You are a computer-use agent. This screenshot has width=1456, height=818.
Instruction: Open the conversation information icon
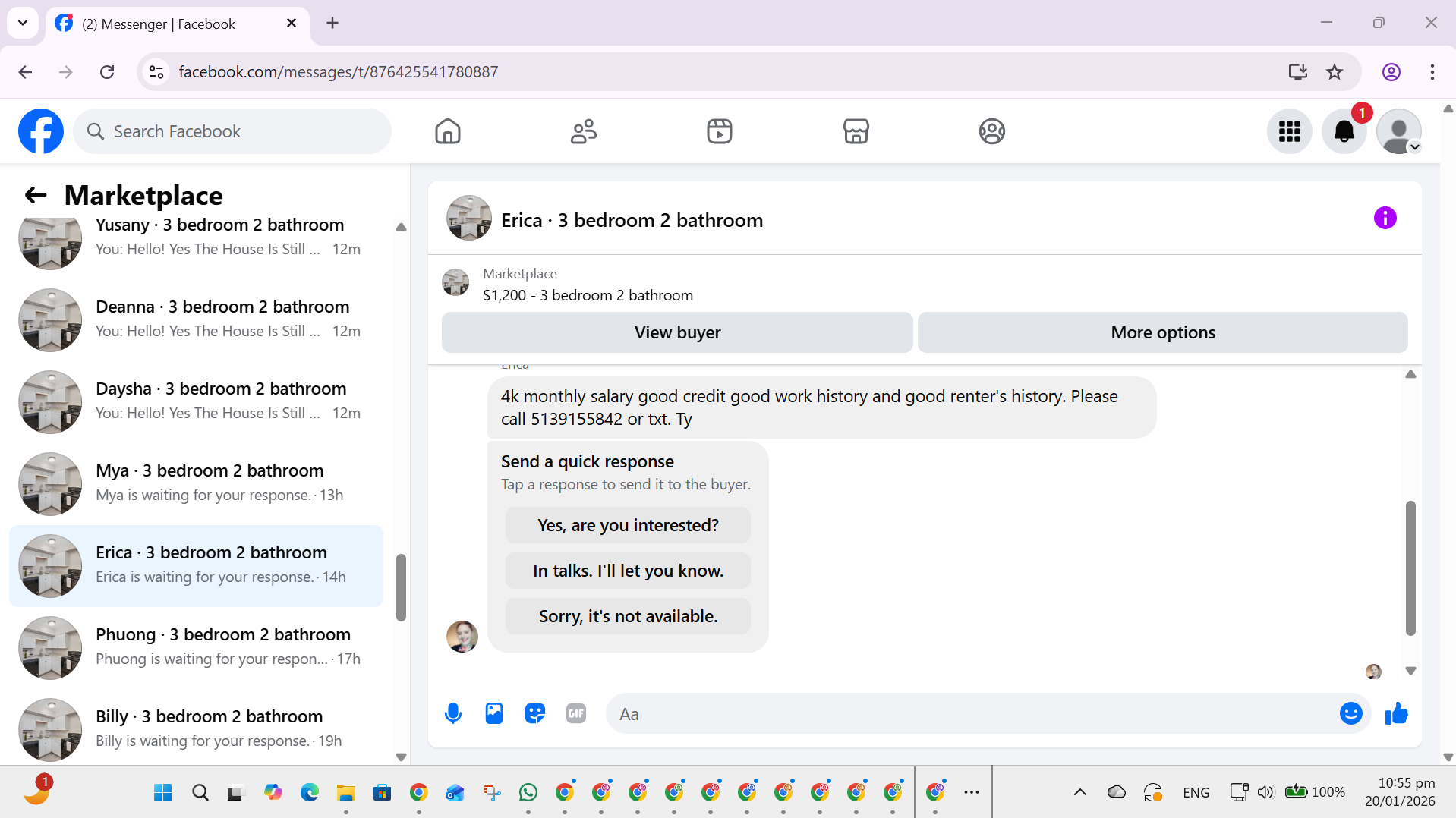pos(1385,219)
